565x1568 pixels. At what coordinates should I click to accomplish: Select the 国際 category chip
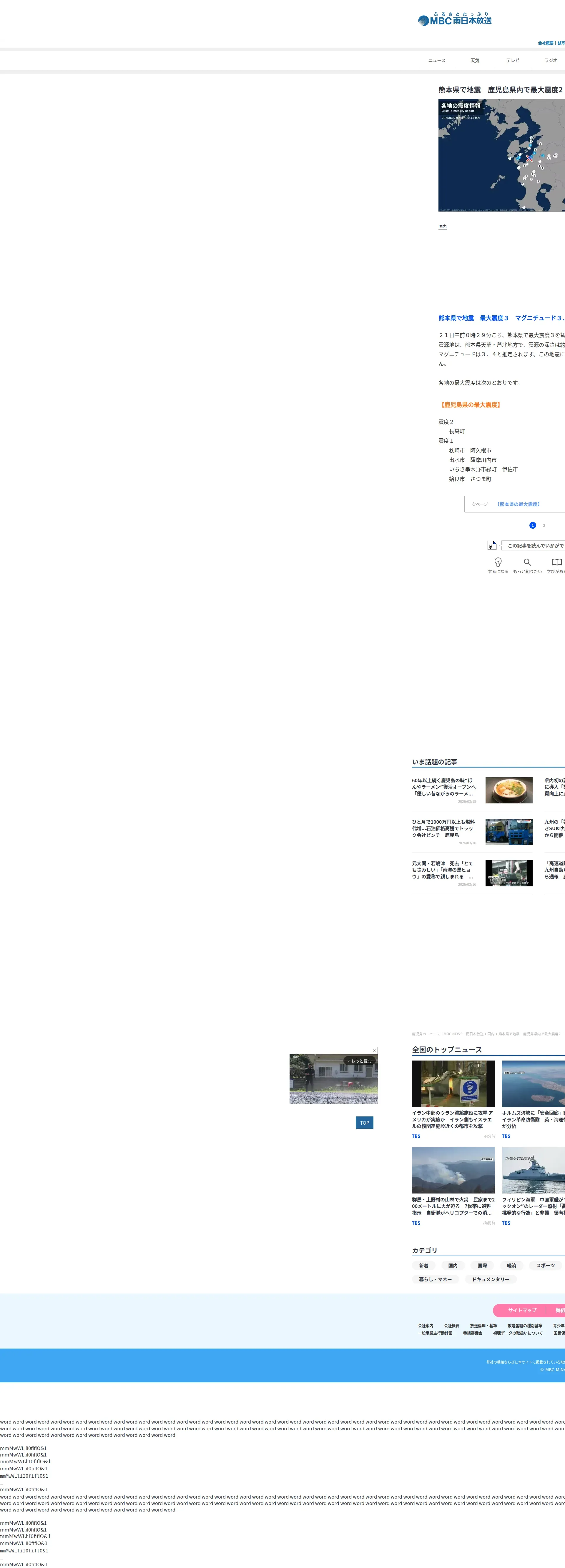tap(482, 1265)
